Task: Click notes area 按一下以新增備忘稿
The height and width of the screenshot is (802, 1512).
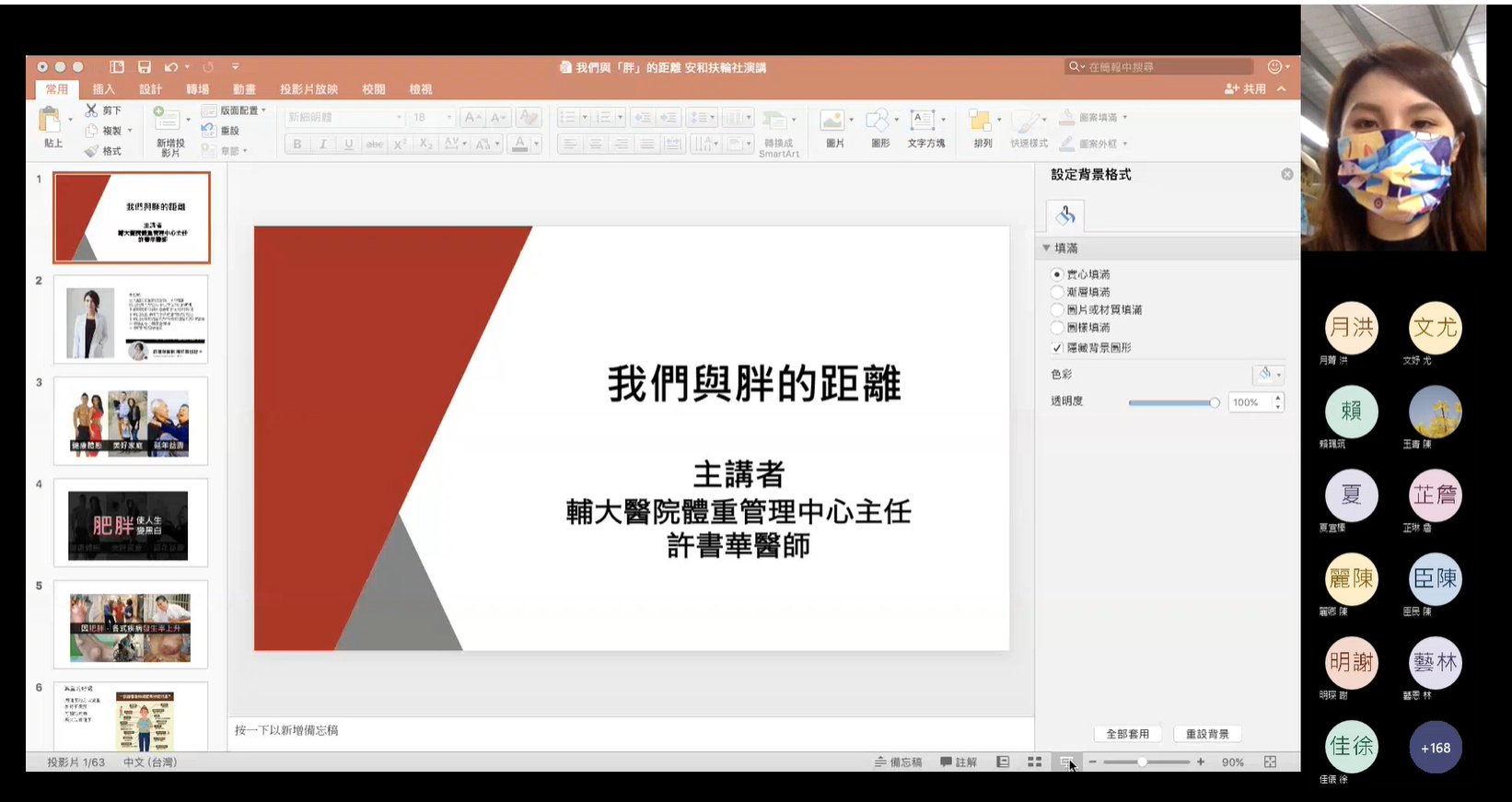Action: tap(287, 730)
